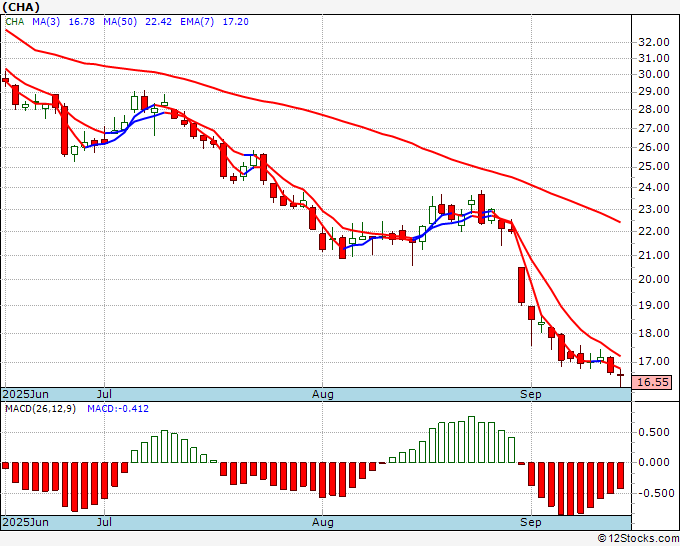Select the EMA(7) value 17.20
The width and height of the screenshot is (680, 546).
tap(235, 22)
